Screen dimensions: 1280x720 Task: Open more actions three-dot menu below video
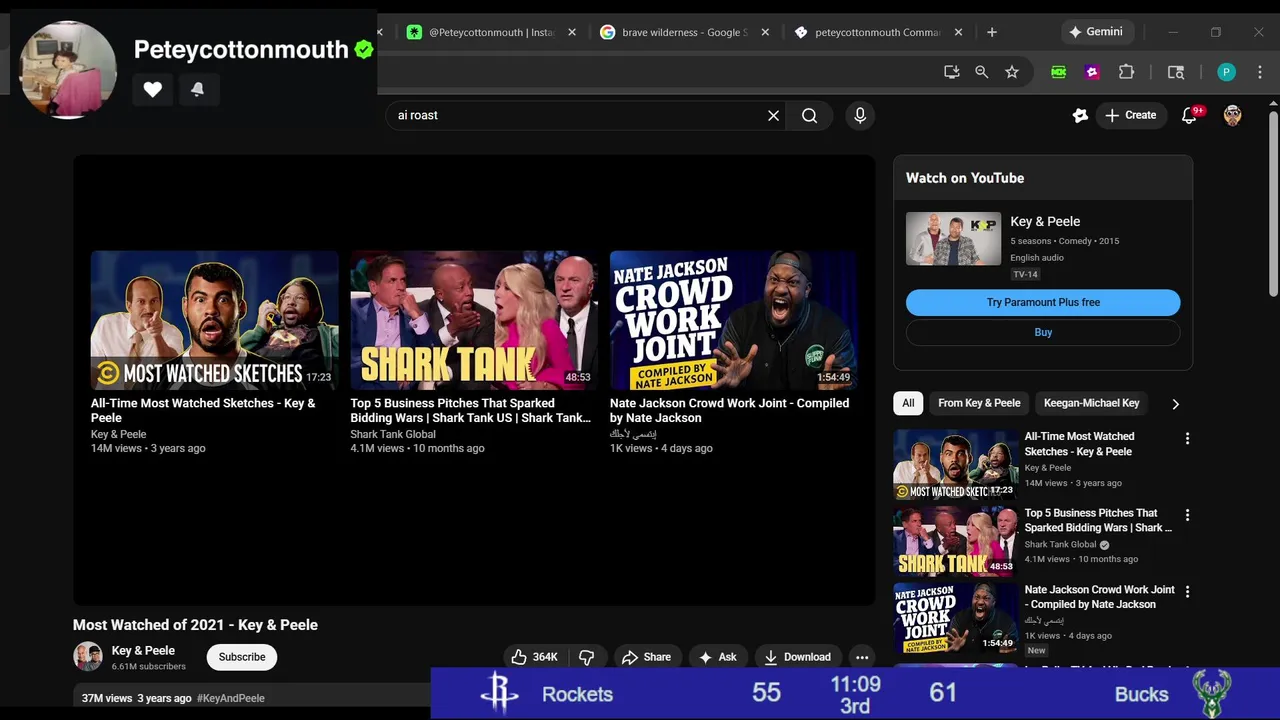[862, 657]
